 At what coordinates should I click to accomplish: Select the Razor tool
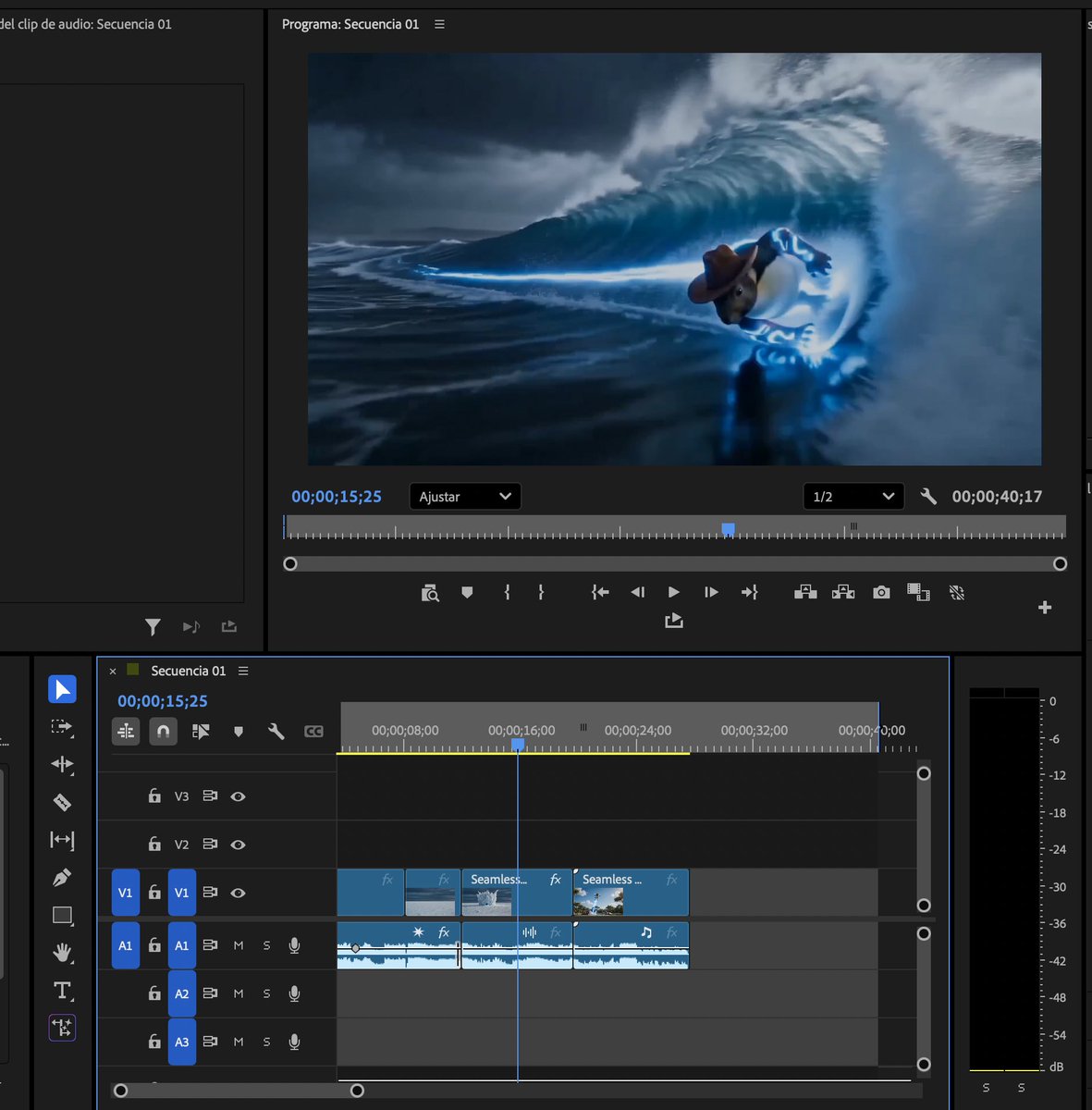[x=62, y=802]
